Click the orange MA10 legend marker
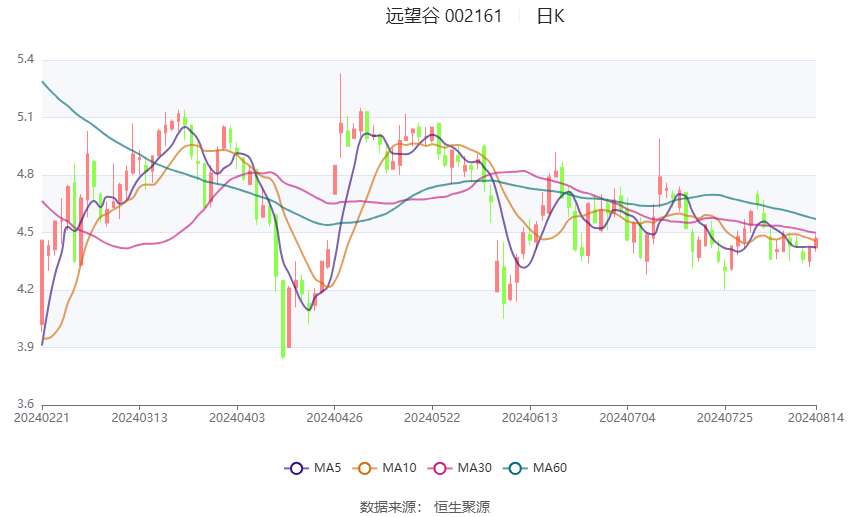 tap(365, 468)
